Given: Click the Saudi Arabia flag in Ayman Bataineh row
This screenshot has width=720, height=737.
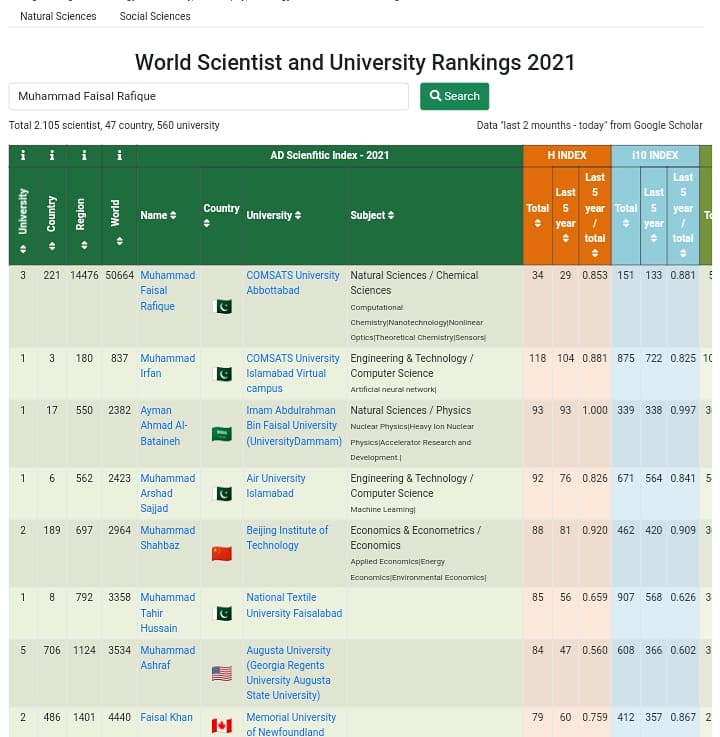Looking at the screenshot, I should (222, 434).
